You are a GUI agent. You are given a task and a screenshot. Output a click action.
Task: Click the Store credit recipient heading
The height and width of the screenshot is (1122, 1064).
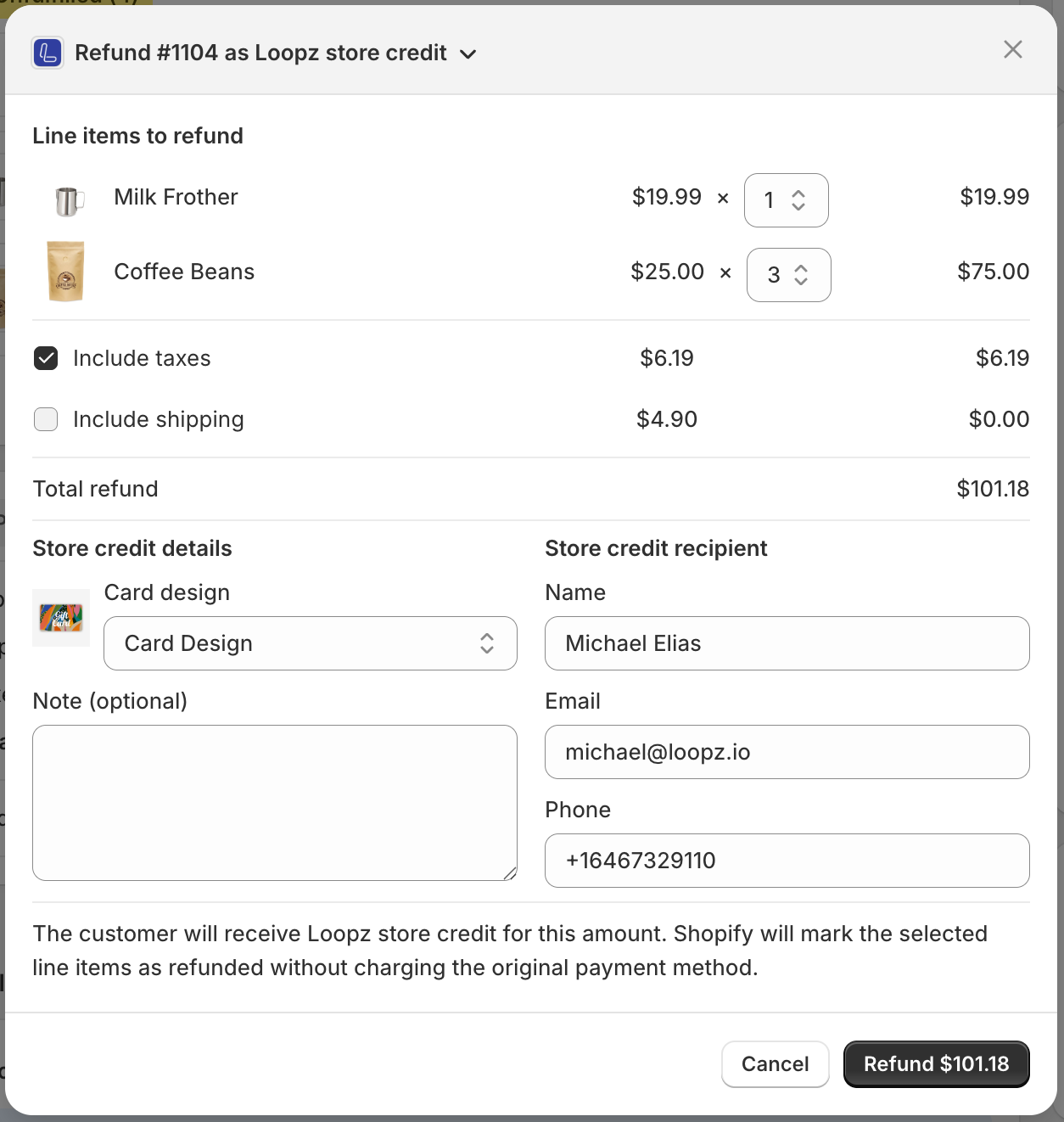click(x=656, y=548)
